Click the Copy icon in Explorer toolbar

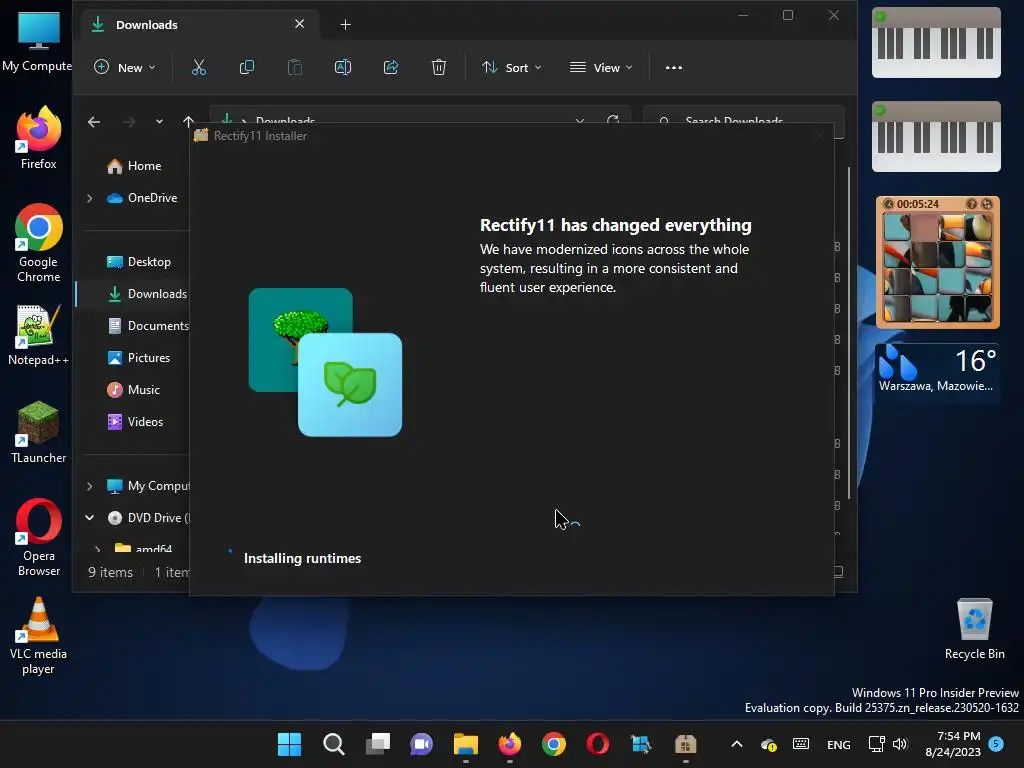[x=247, y=67]
